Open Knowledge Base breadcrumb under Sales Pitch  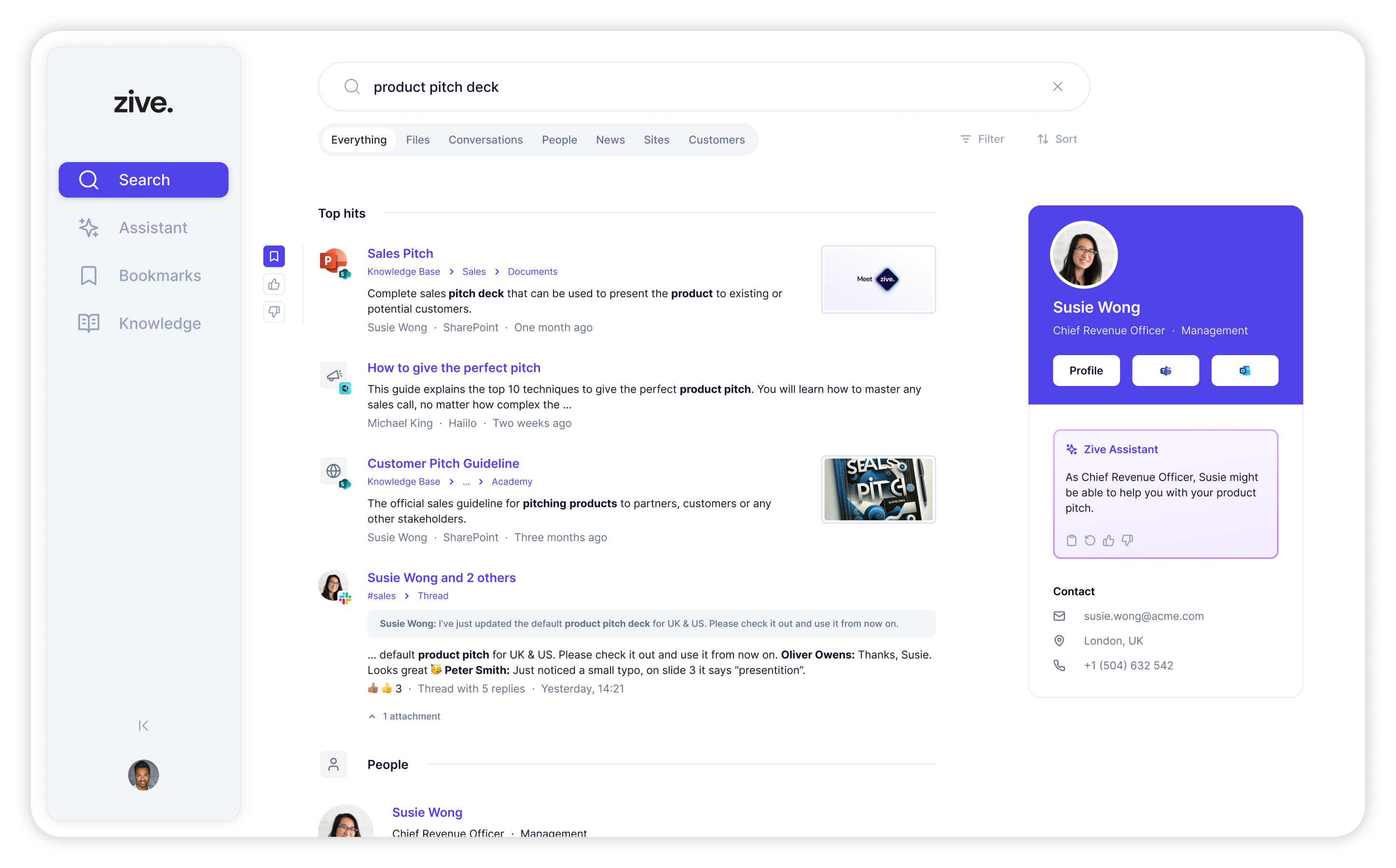coord(403,272)
